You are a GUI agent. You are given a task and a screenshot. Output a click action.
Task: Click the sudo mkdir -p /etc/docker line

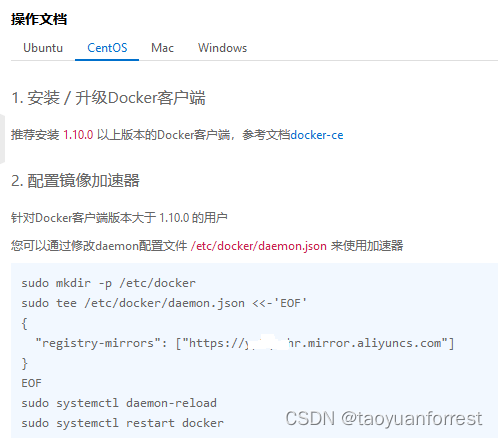[109, 283]
